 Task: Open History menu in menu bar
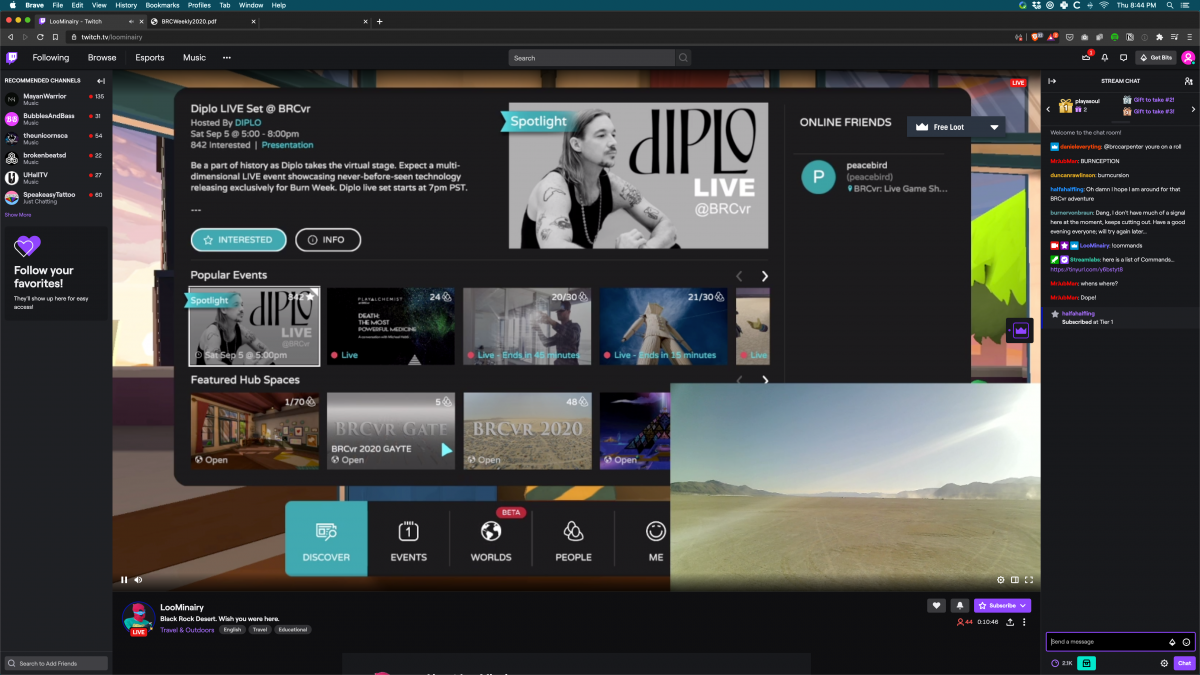(x=126, y=5)
